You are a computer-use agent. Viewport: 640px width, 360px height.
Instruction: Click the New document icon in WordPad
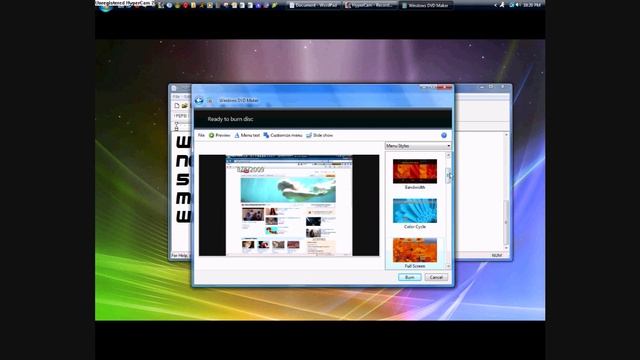[177, 106]
